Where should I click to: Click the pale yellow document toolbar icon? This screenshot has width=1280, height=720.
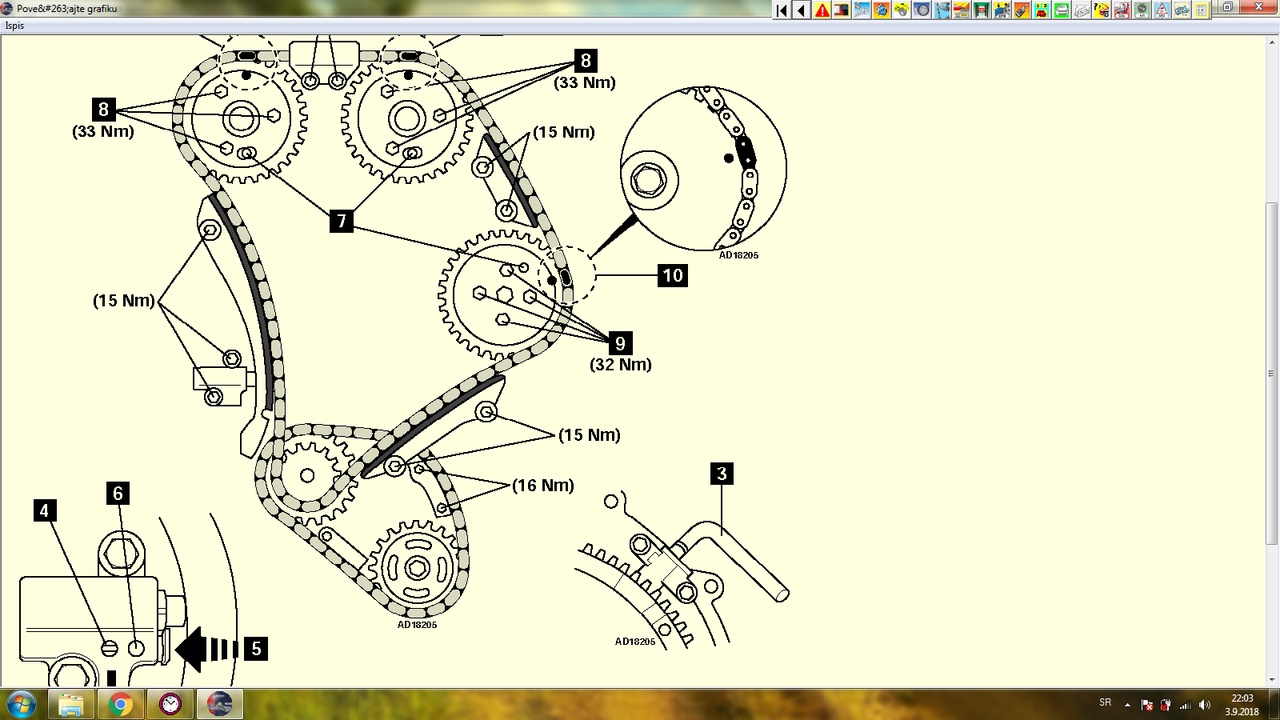[x=1201, y=10]
